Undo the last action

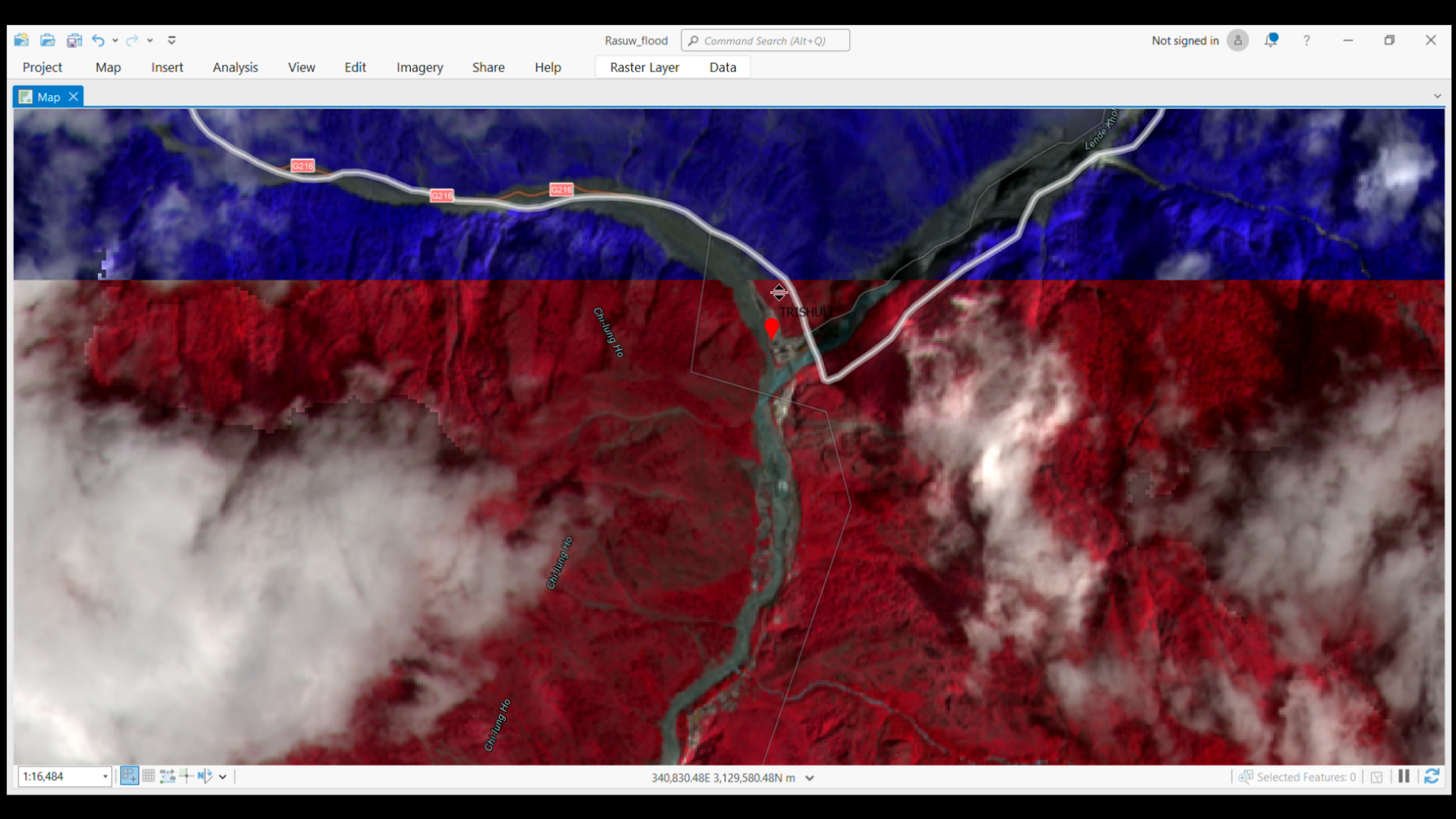click(x=98, y=40)
